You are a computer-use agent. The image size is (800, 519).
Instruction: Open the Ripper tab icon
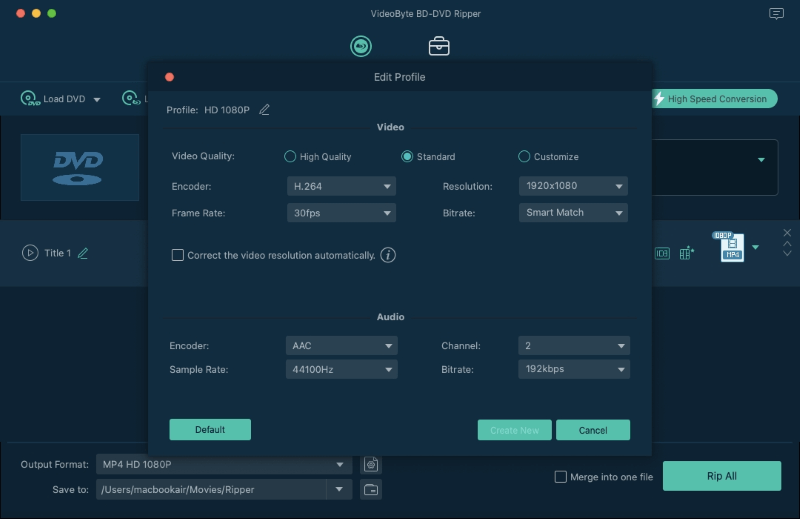[361, 46]
